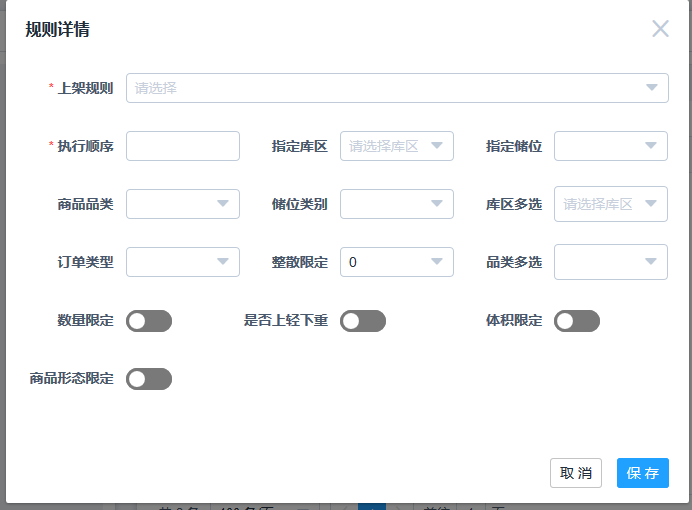
Task: Enable the 数量限定 switch
Action: tap(149, 321)
